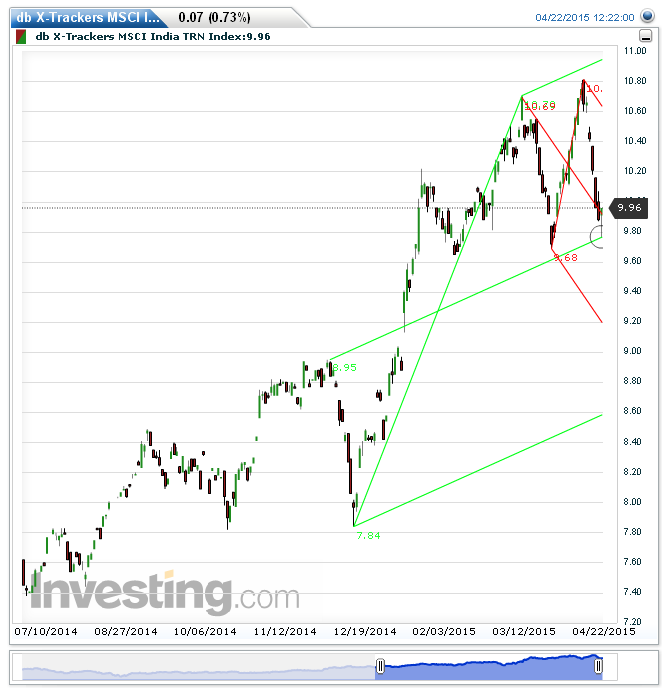Image resolution: width=669 pixels, height=693 pixels.
Task: Click the blue round indicator button
Action: [647, 16]
